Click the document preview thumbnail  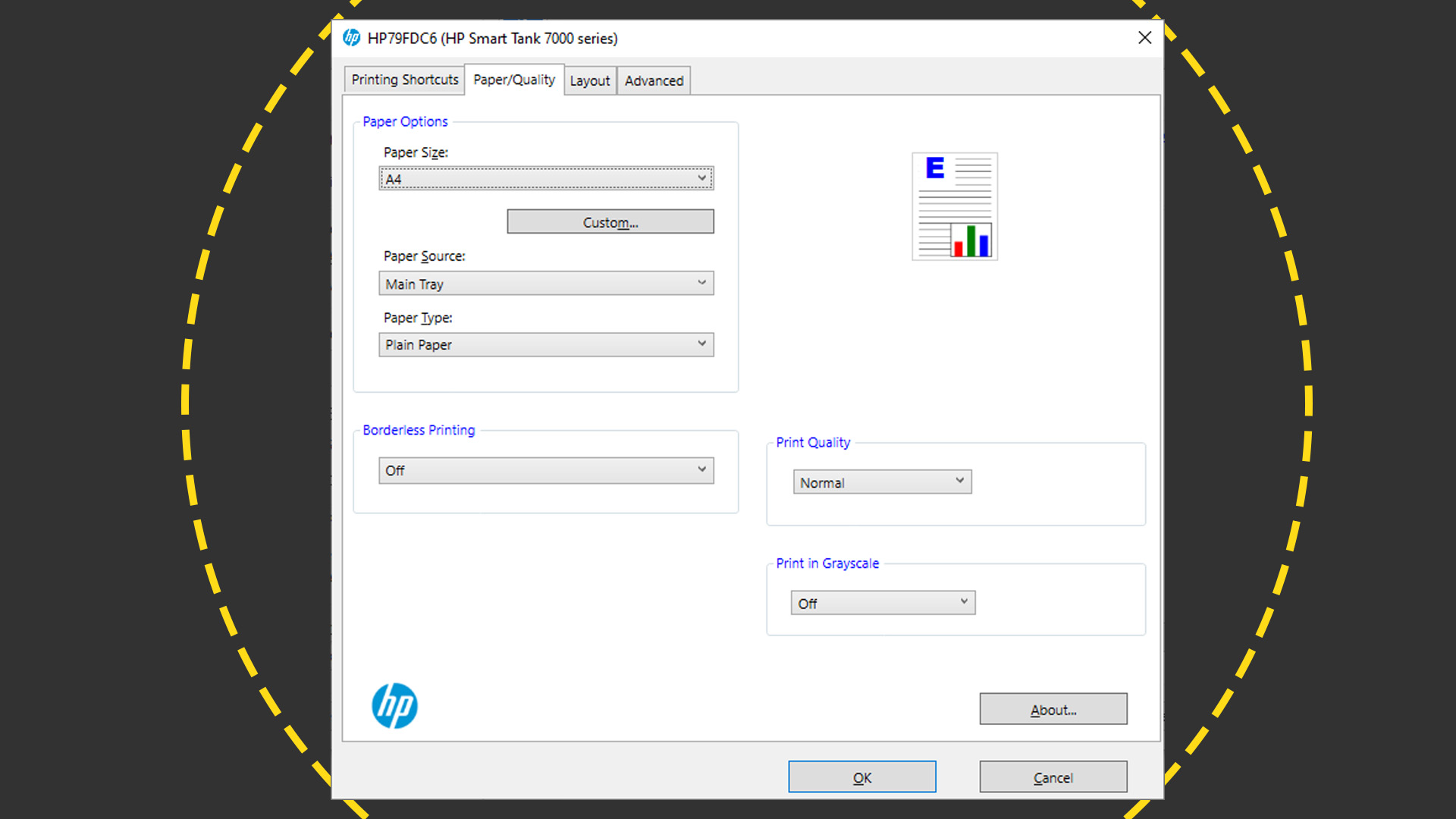tap(955, 206)
